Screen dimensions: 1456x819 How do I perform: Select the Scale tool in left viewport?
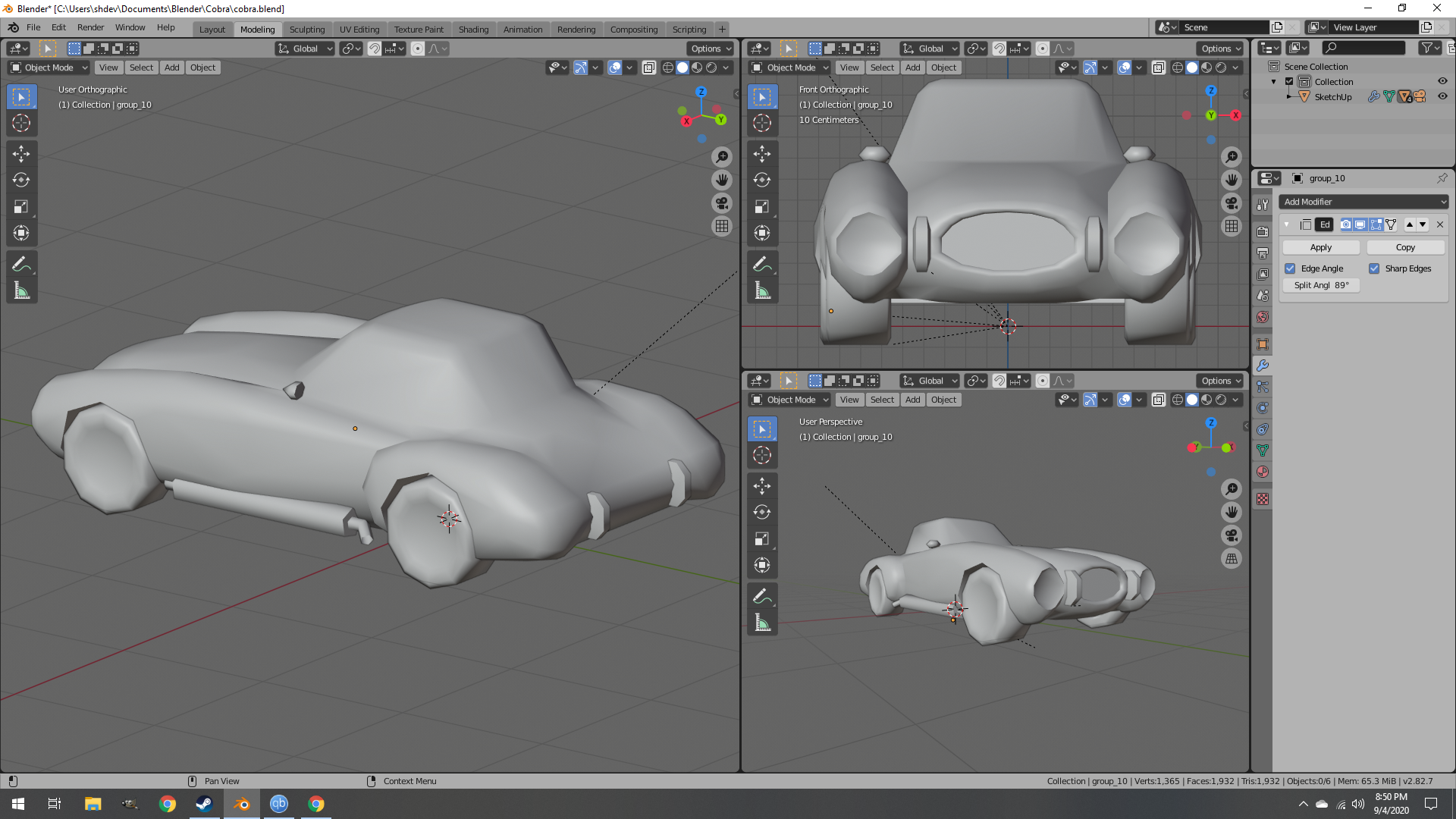pyautogui.click(x=21, y=207)
